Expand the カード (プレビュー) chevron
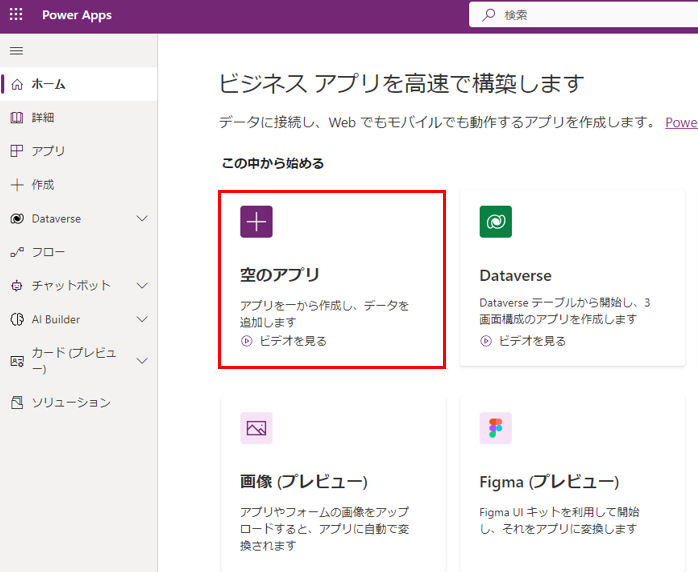The height and width of the screenshot is (572, 698). point(142,361)
